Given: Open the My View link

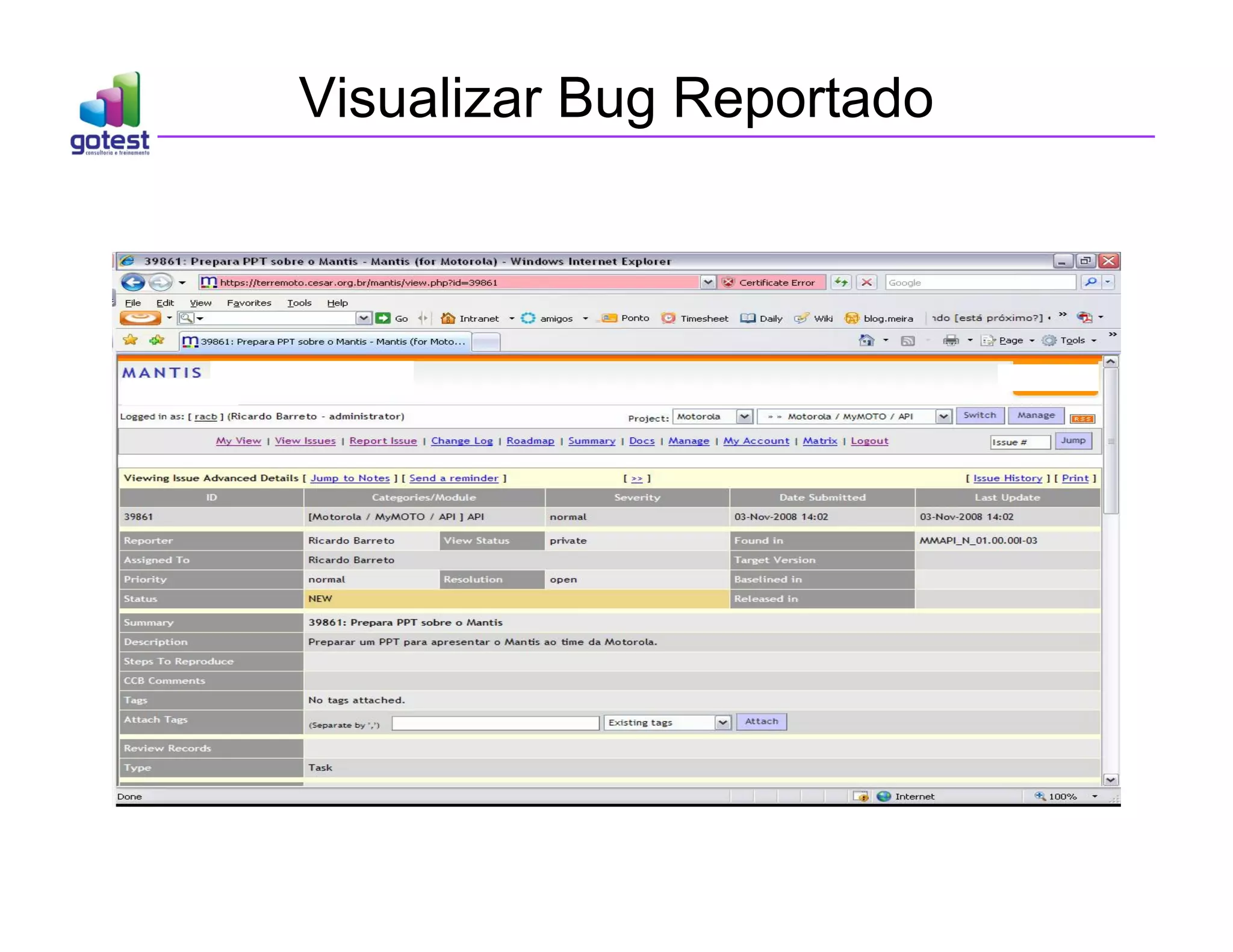Looking at the screenshot, I should coord(238,440).
